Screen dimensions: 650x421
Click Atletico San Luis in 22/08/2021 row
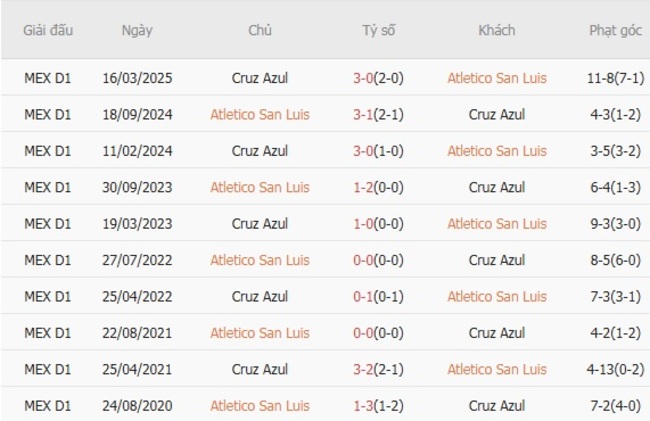tap(260, 333)
